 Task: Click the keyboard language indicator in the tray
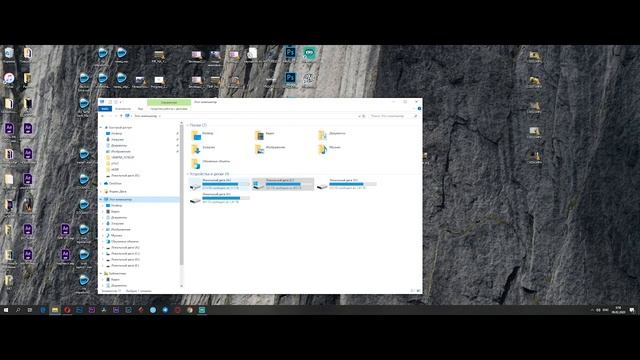point(606,310)
